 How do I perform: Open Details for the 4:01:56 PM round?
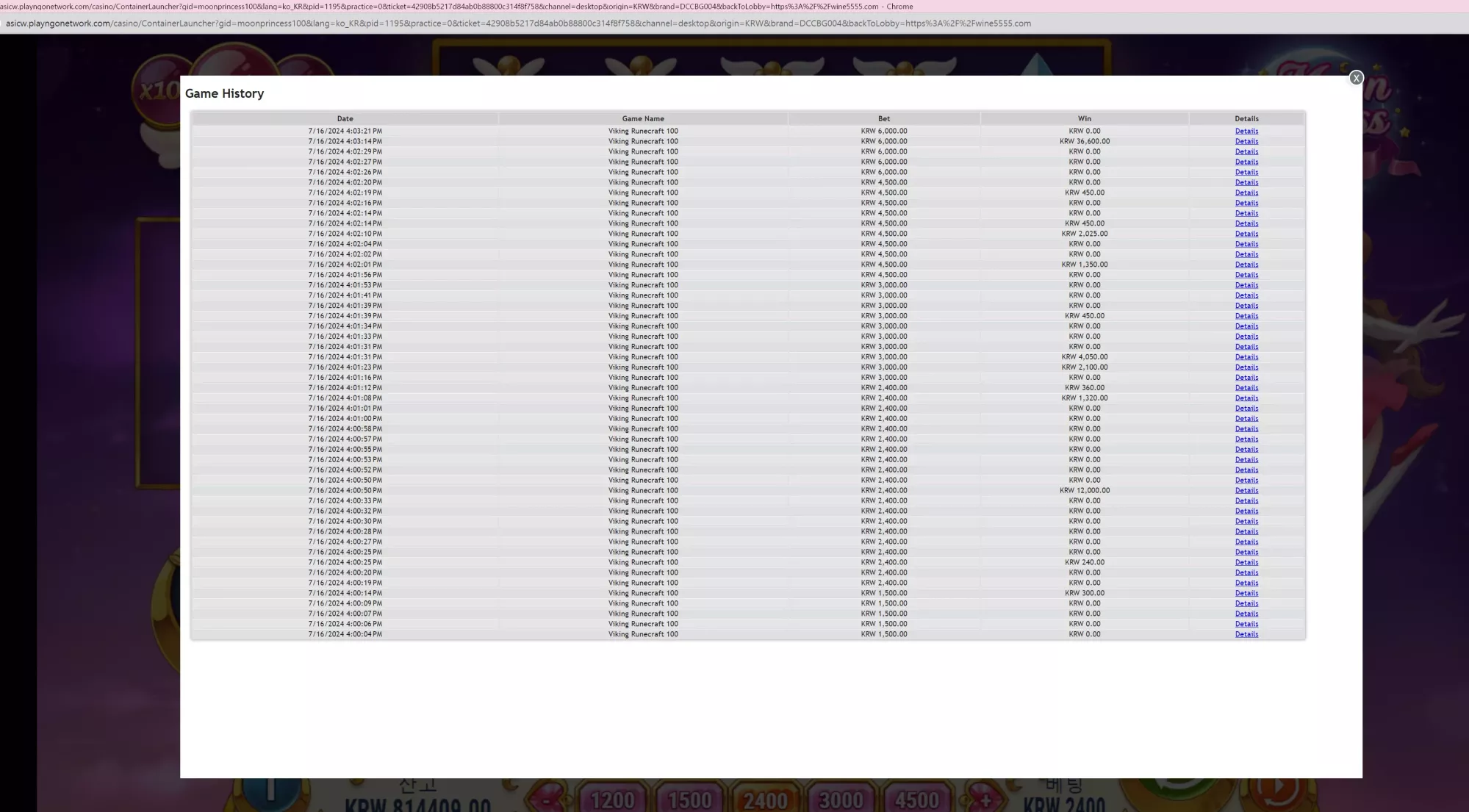[1246, 275]
